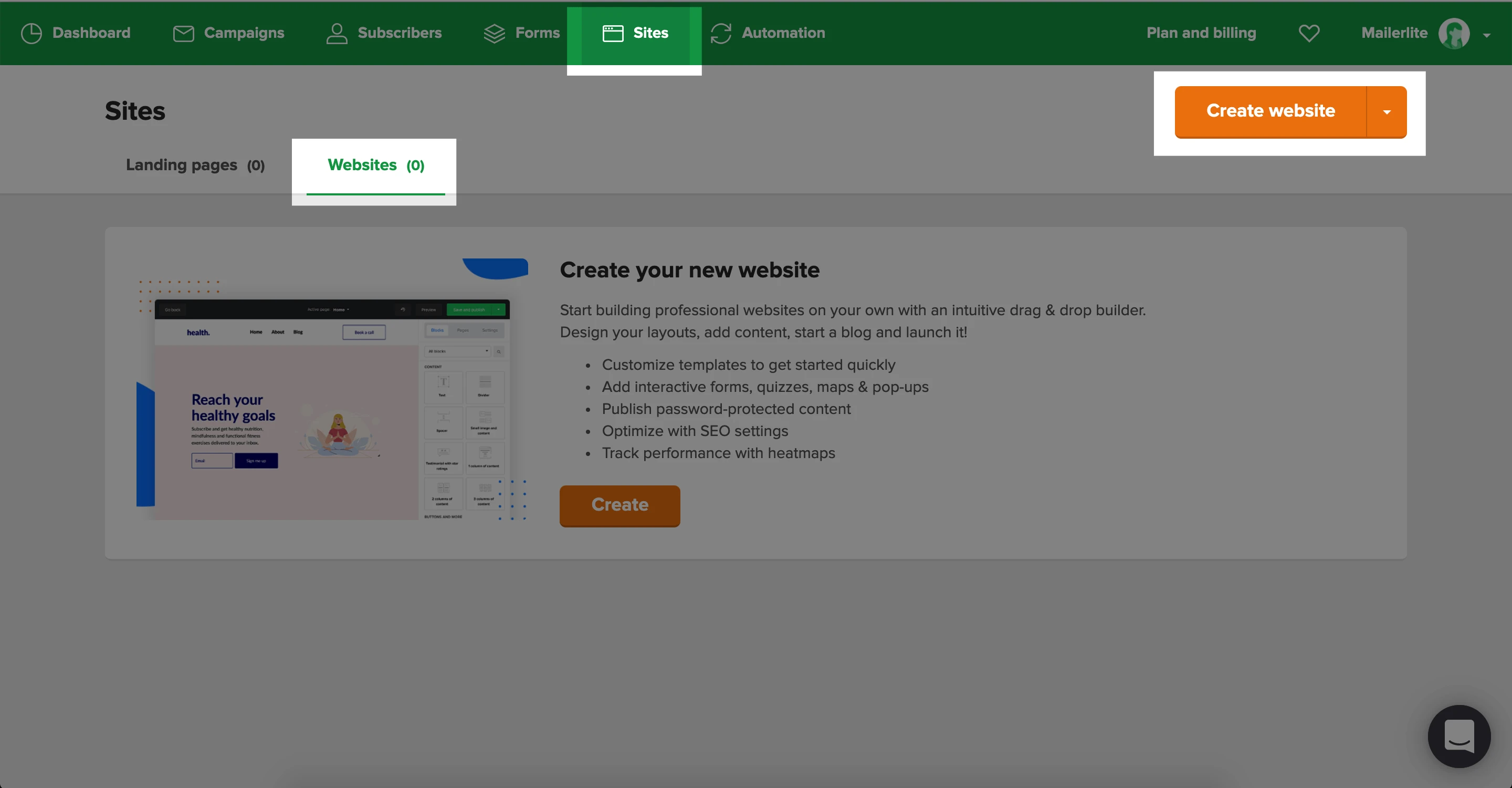This screenshot has width=1512, height=788.
Task: Click the heart icon in the header
Action: [1309, 34]
